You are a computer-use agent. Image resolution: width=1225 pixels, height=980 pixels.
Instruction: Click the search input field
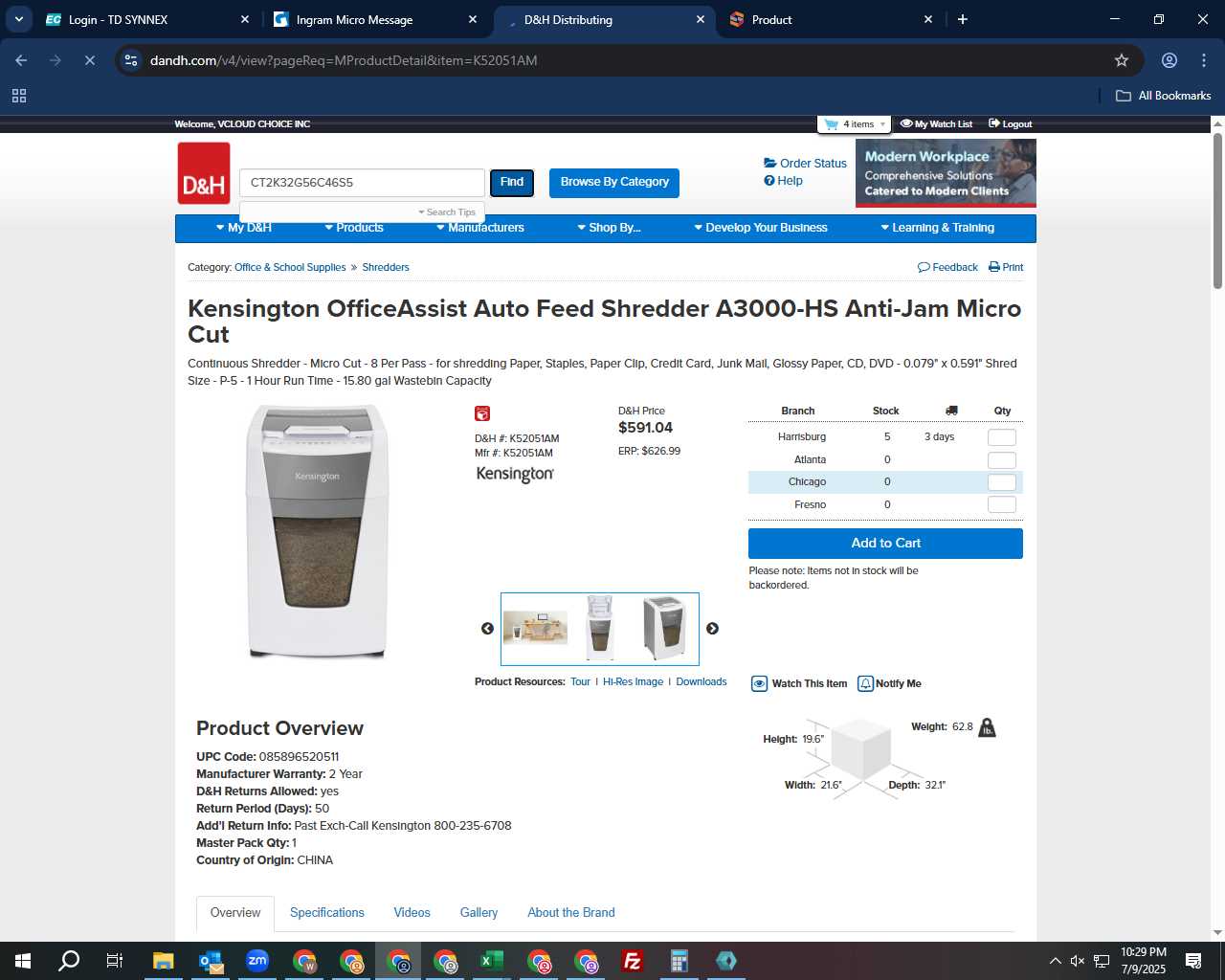click(x=362, y=183)
